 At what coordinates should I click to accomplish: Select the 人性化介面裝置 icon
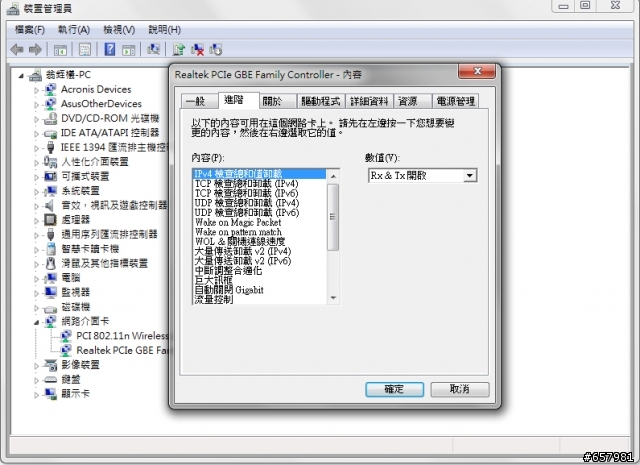tap(50, 162)
